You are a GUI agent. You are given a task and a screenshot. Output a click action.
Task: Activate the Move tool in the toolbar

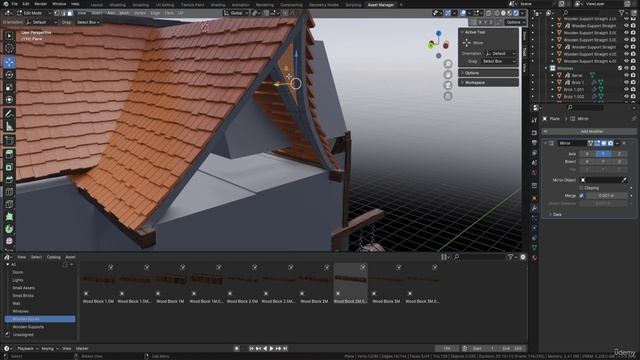(x=9, y=62)
